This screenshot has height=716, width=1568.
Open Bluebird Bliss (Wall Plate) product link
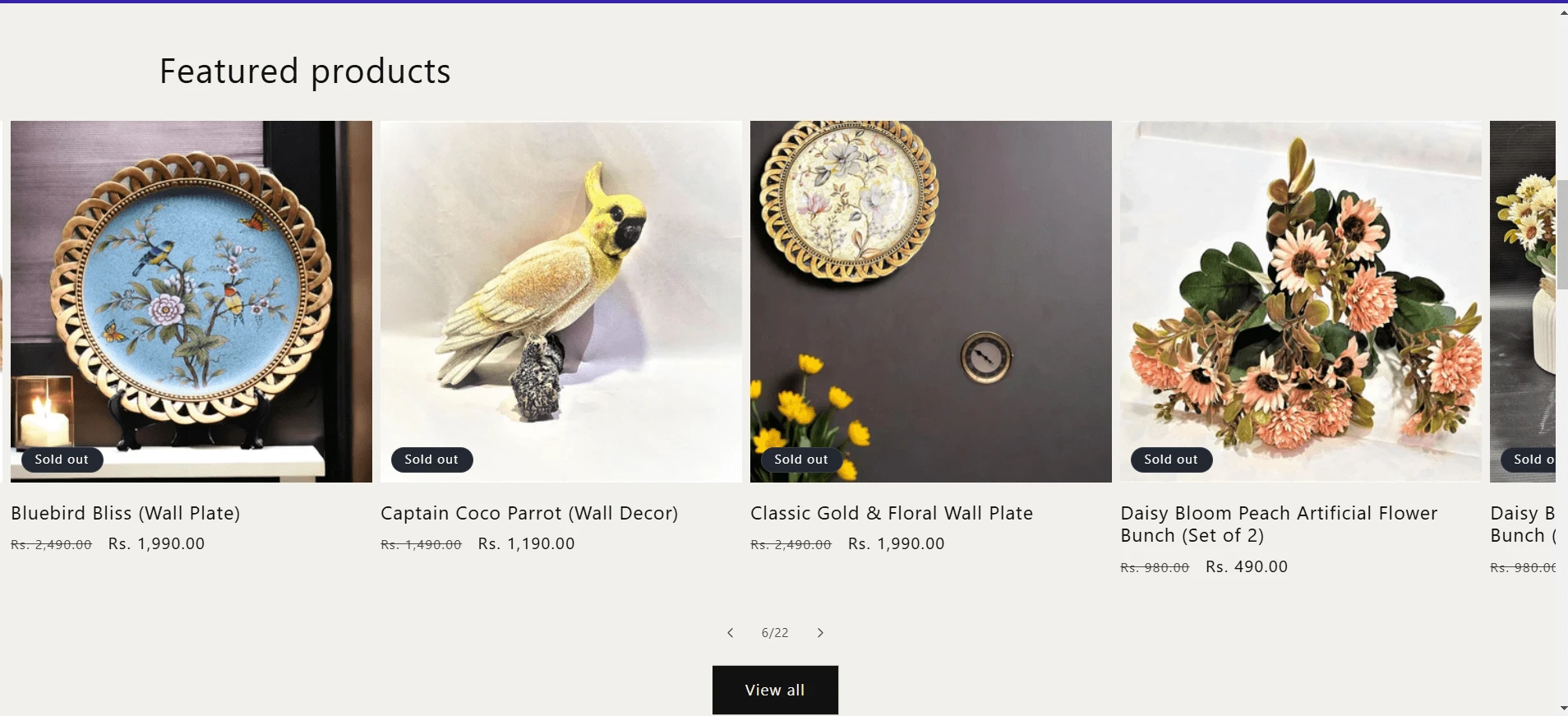(126, 513)
